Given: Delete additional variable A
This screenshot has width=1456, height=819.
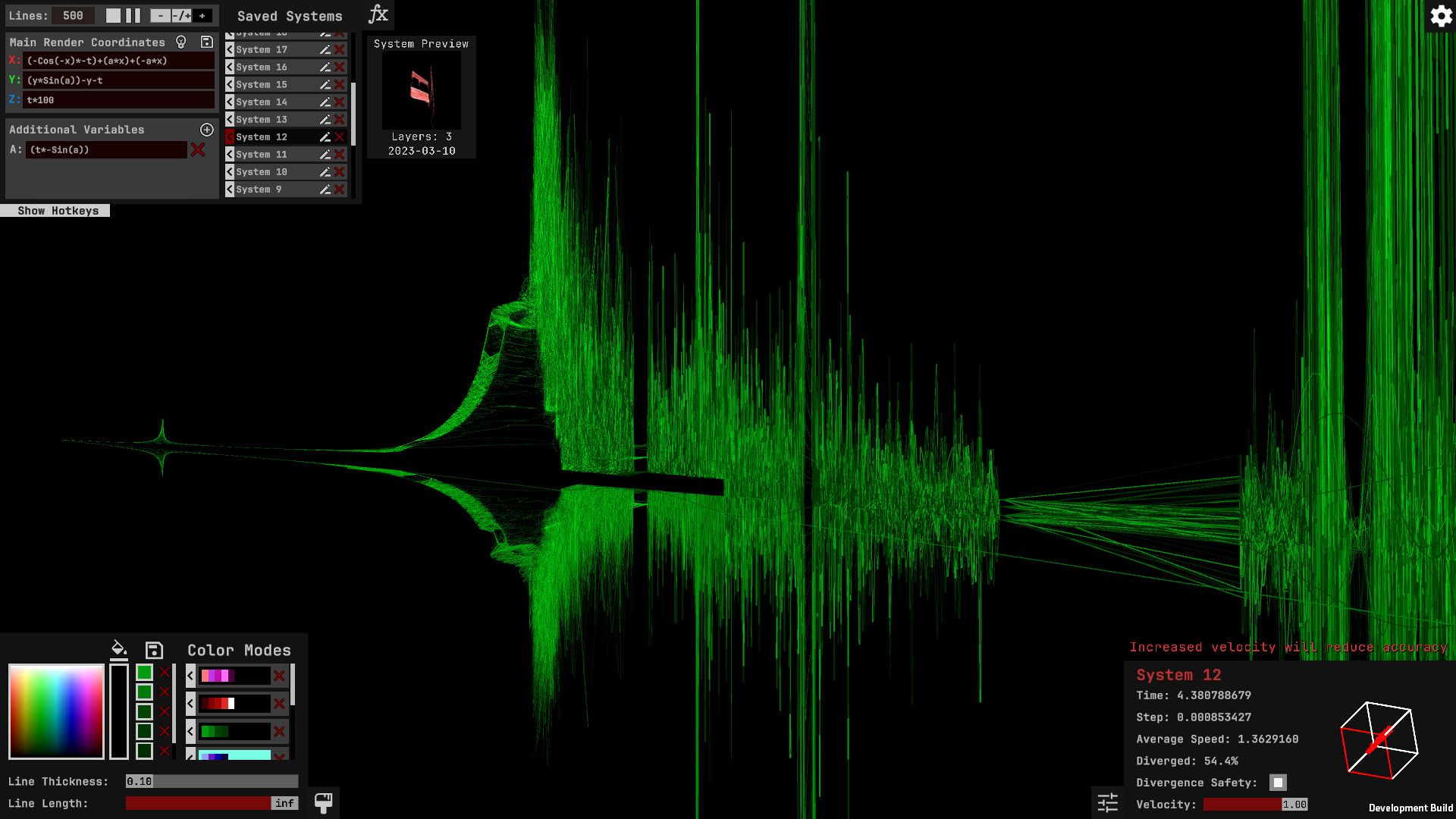Looking at the screenshot, I should pos(198,149).
